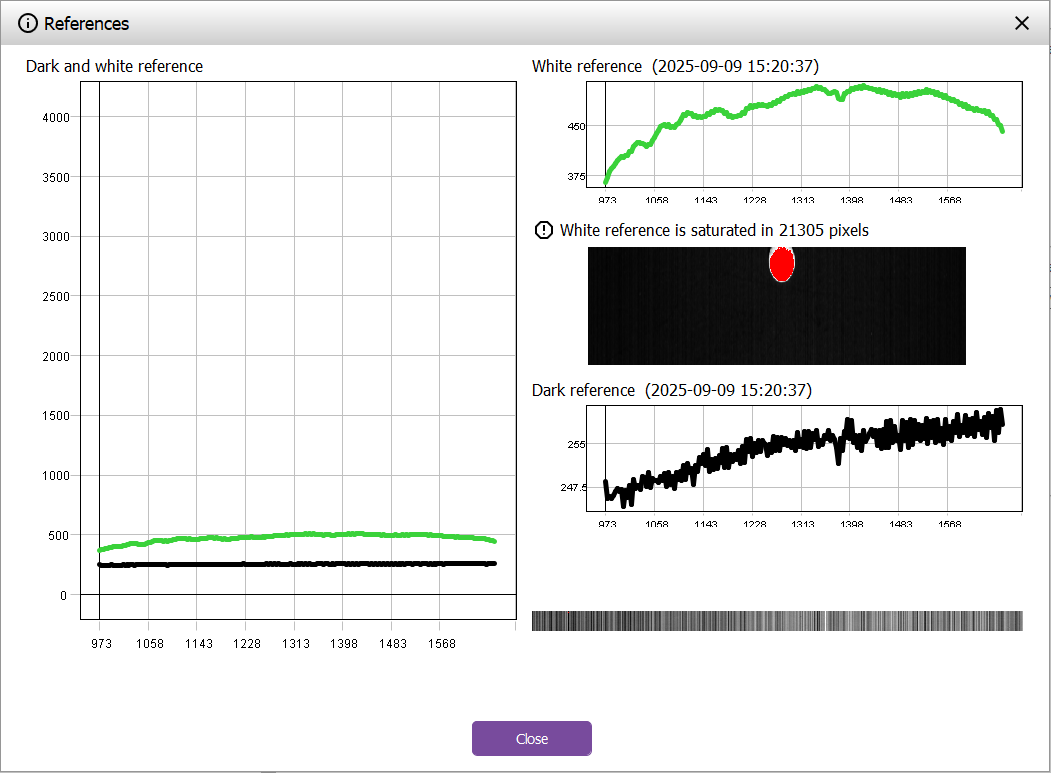Click the green curve in the large chart

pos(300,535)
